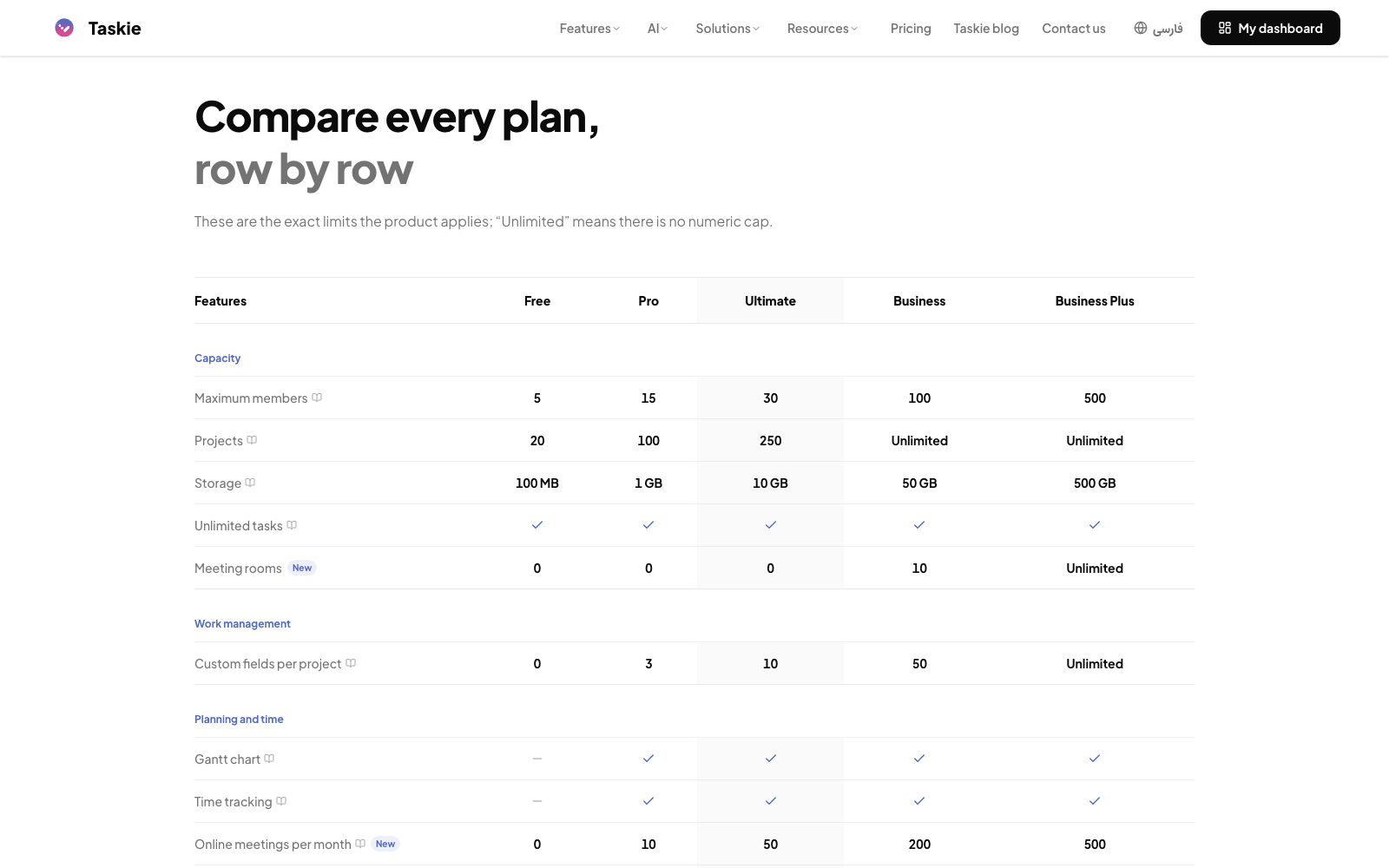The height and width of the screenshot is (868, 1389).
Task: Click the 500 GB storage value
Action: [1095, 483]
